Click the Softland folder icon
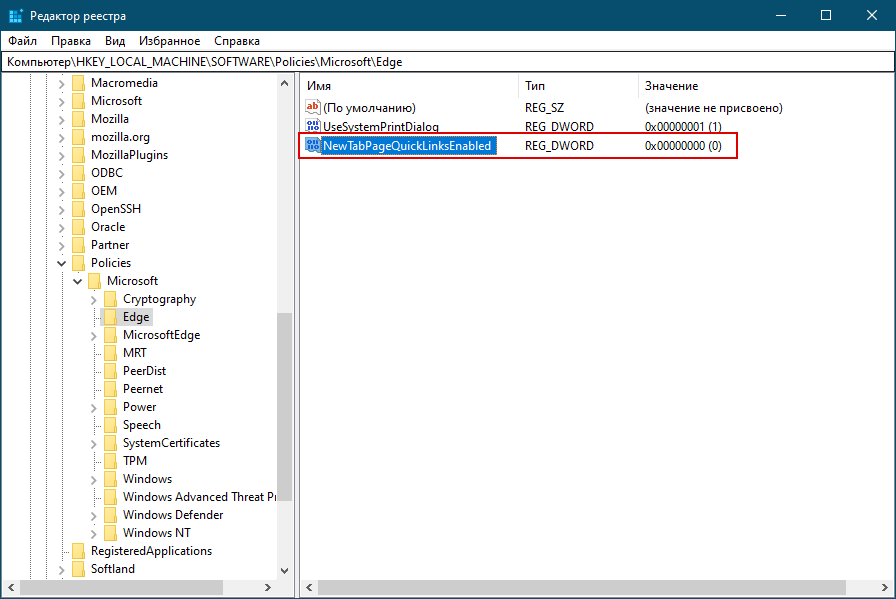Screen dimensions: 896x599 [x=78, y=569]
